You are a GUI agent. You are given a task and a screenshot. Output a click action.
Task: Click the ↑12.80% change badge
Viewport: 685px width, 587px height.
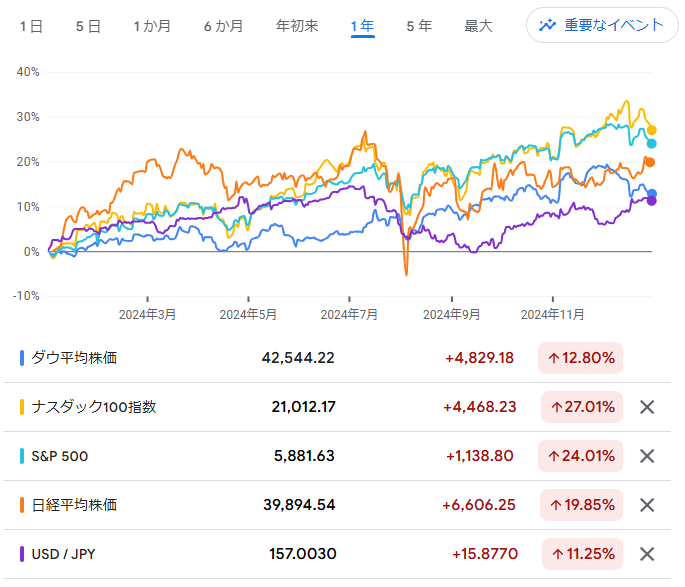click(x=580, y=358)
